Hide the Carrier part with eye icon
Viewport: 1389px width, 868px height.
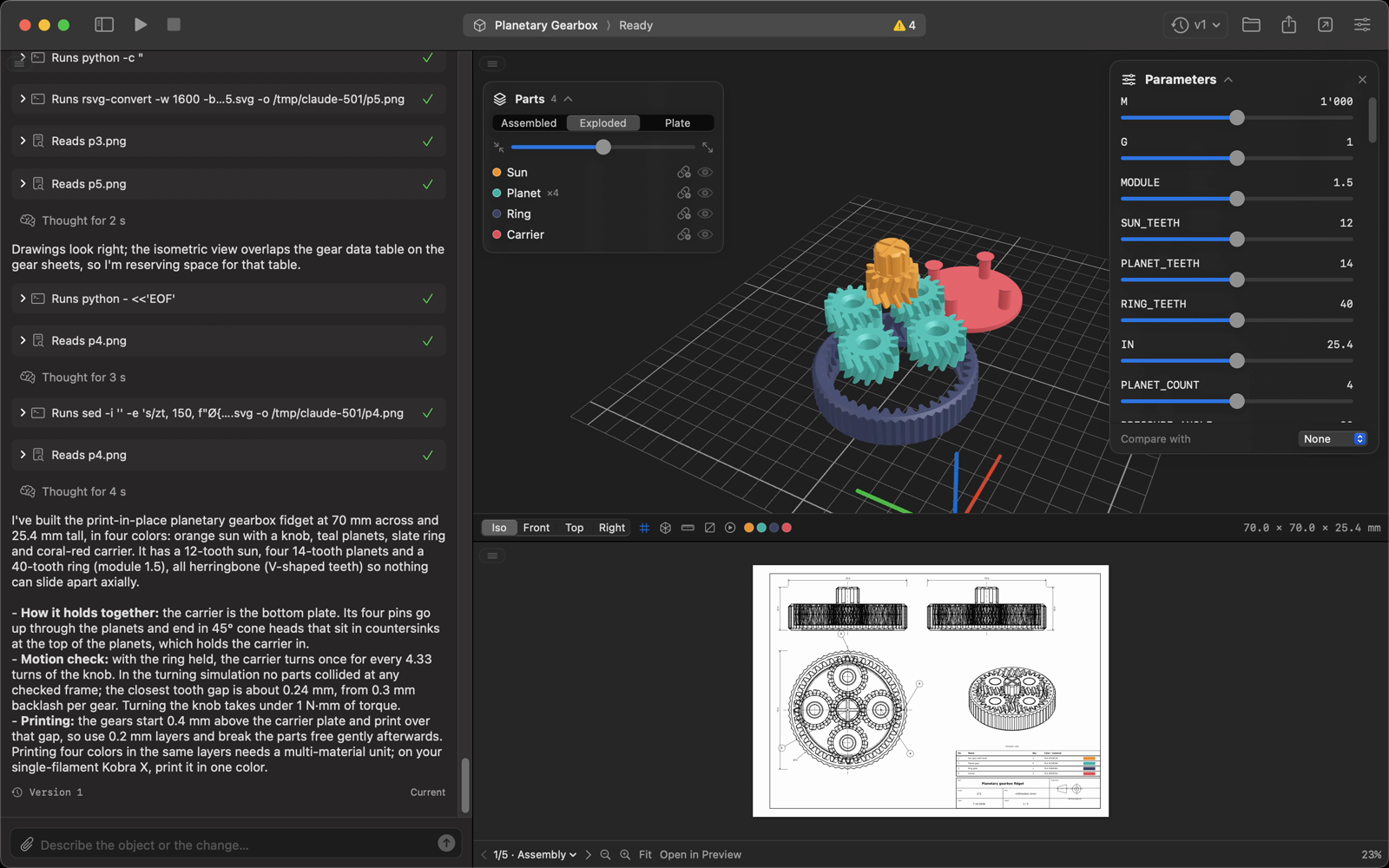pyautogui.click(x=705, y=234)
